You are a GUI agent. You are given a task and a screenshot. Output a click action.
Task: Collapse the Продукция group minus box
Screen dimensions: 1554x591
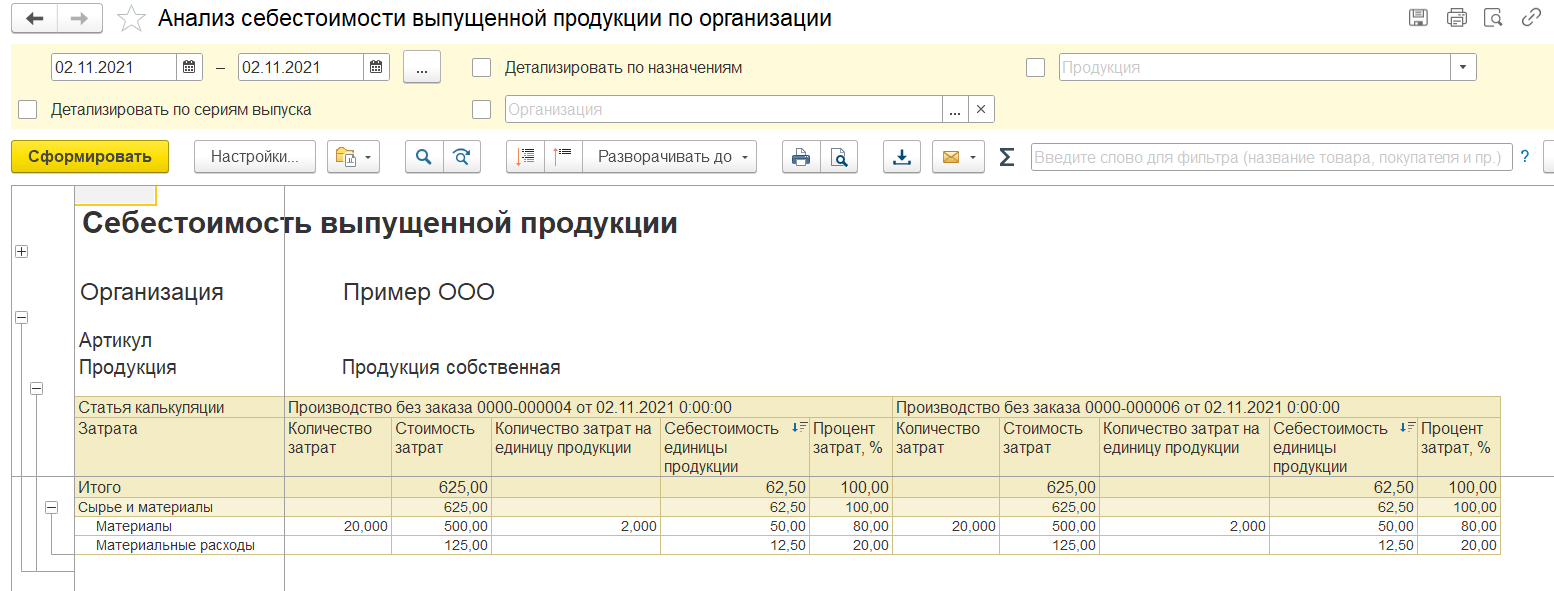tap(37, 388)
